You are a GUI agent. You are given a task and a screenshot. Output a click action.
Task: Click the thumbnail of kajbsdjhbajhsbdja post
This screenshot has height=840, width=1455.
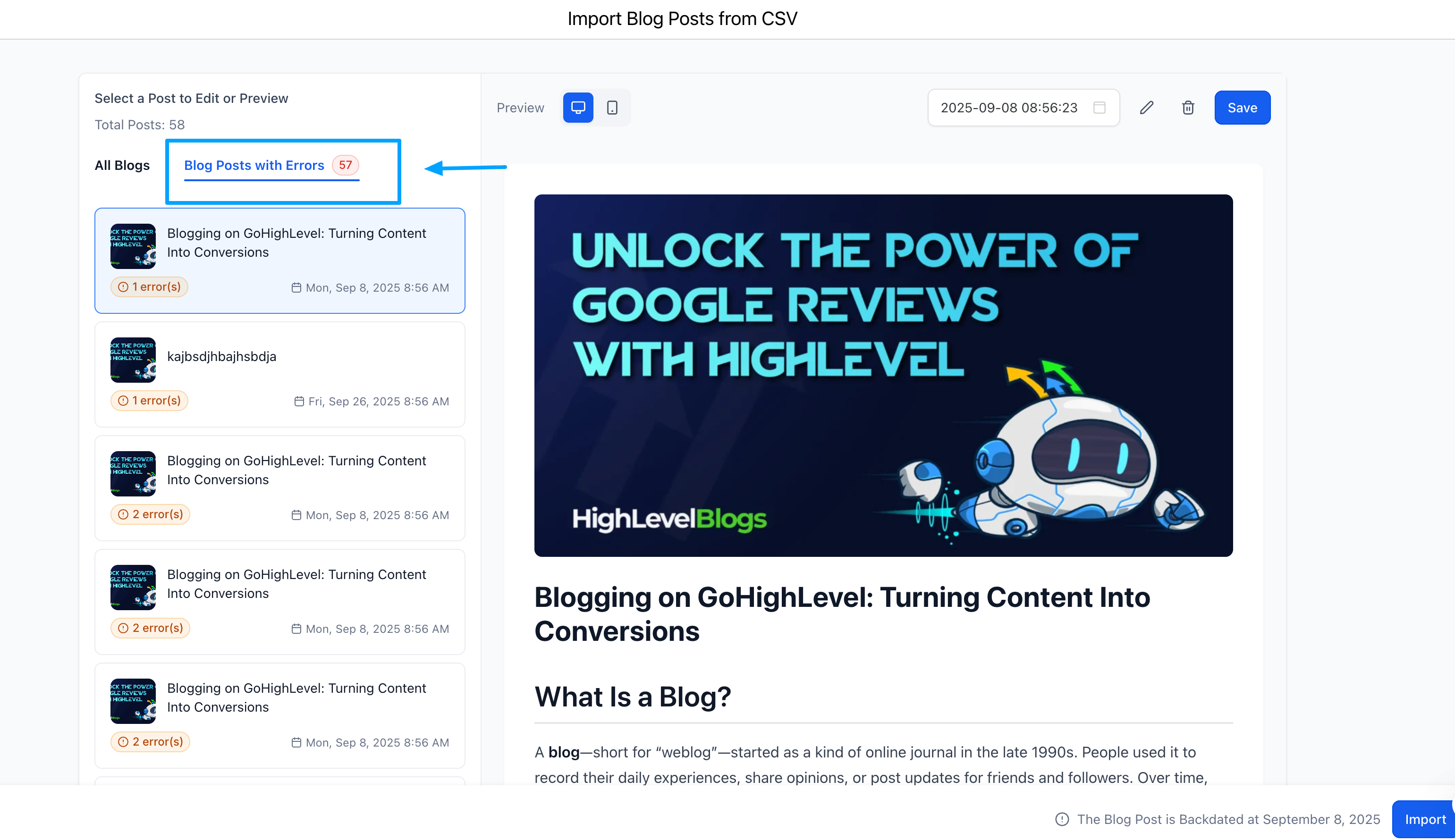pos(133,360)
